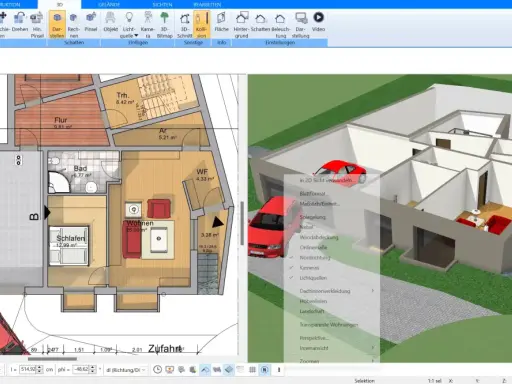Toggle the highlighted layer plane icon
This screenshot has height=384, width=512.
coord(229,369)
